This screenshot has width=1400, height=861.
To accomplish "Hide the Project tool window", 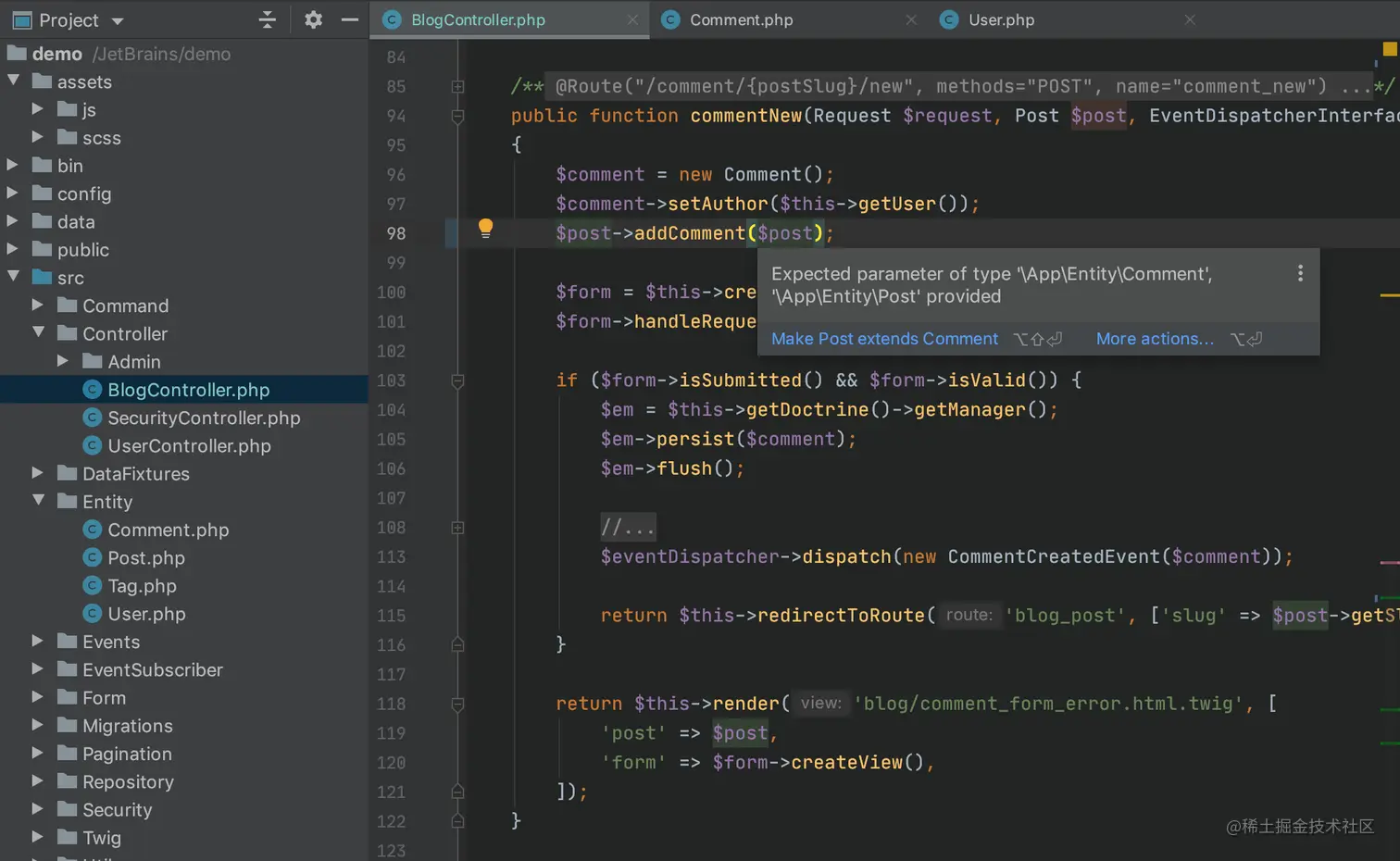I will point(350,19).
